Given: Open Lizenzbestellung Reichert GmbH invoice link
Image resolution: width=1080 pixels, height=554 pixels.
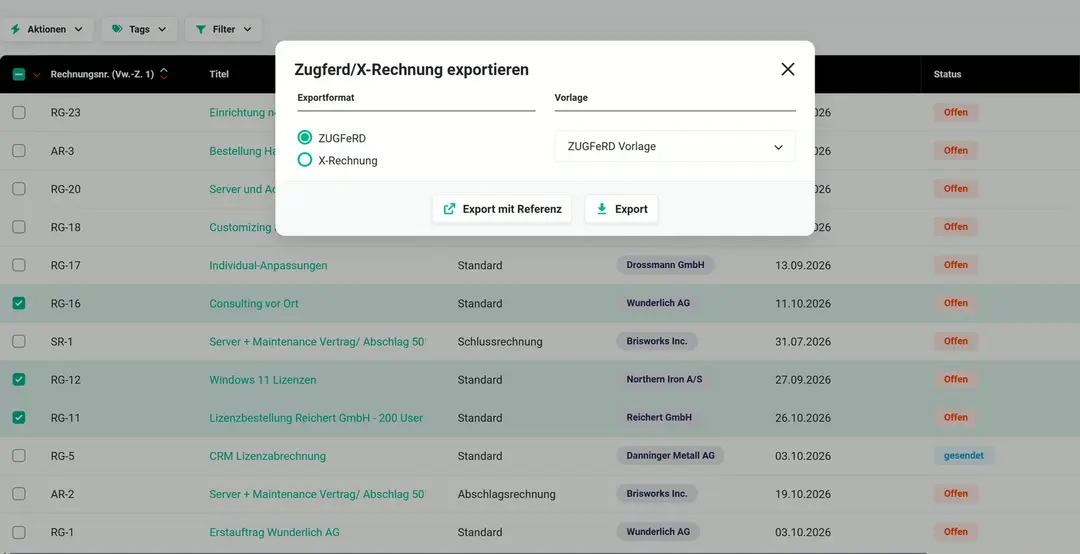Looking at the screenshot, I should [x=315, y=418].
